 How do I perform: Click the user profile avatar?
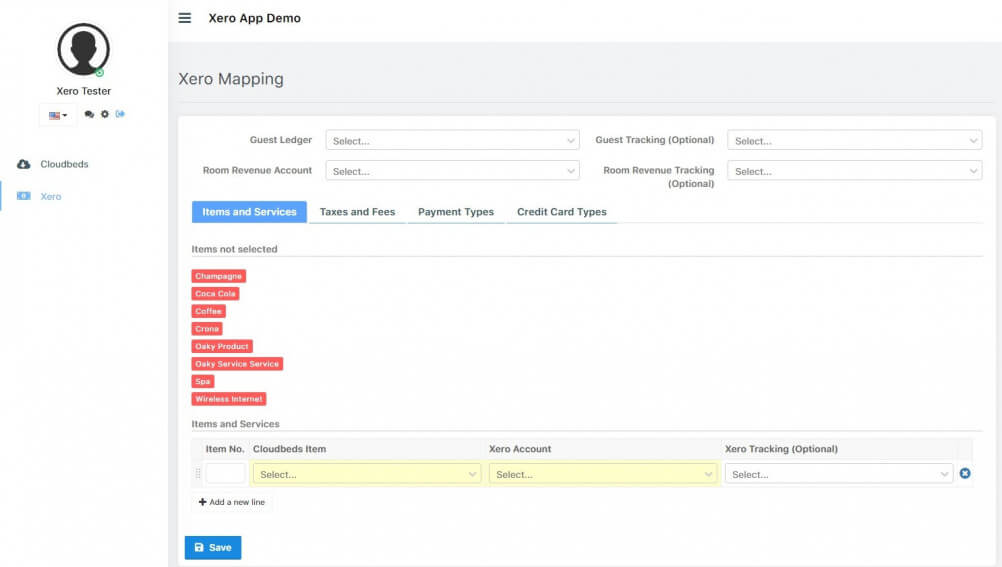[83, 49]
